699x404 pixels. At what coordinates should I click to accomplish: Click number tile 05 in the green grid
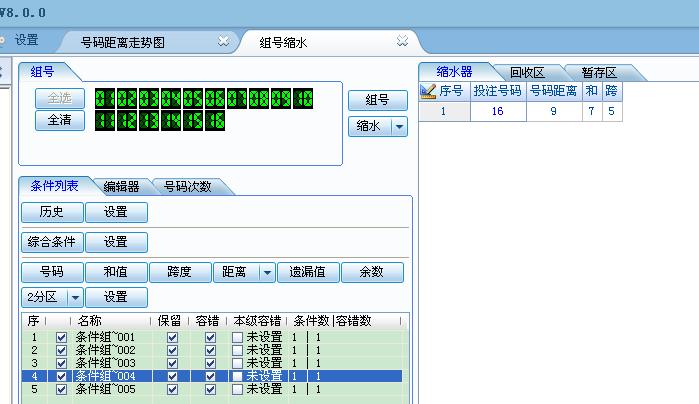tap(193, 99)
